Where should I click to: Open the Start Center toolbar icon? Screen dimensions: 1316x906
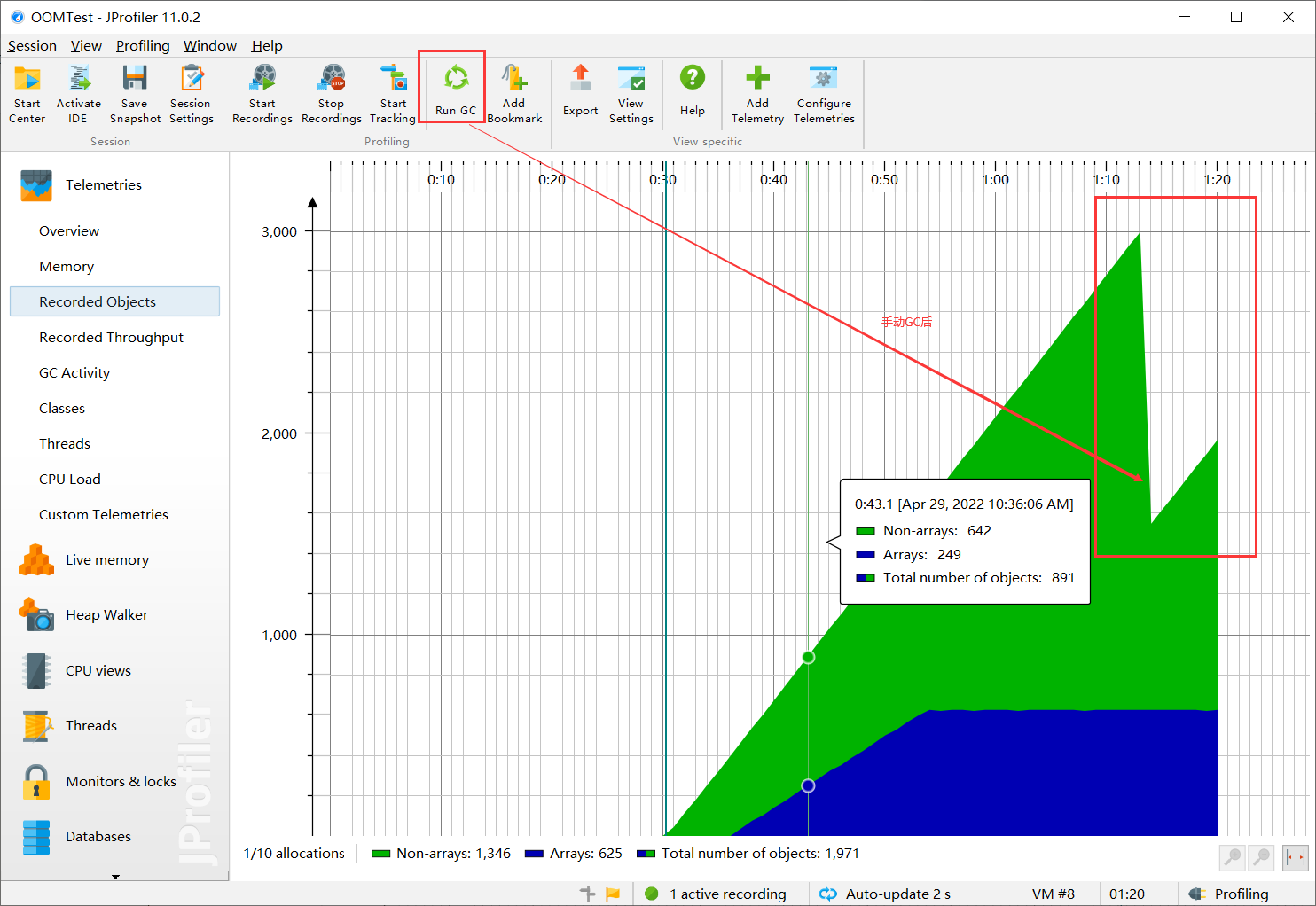[27, 93]
